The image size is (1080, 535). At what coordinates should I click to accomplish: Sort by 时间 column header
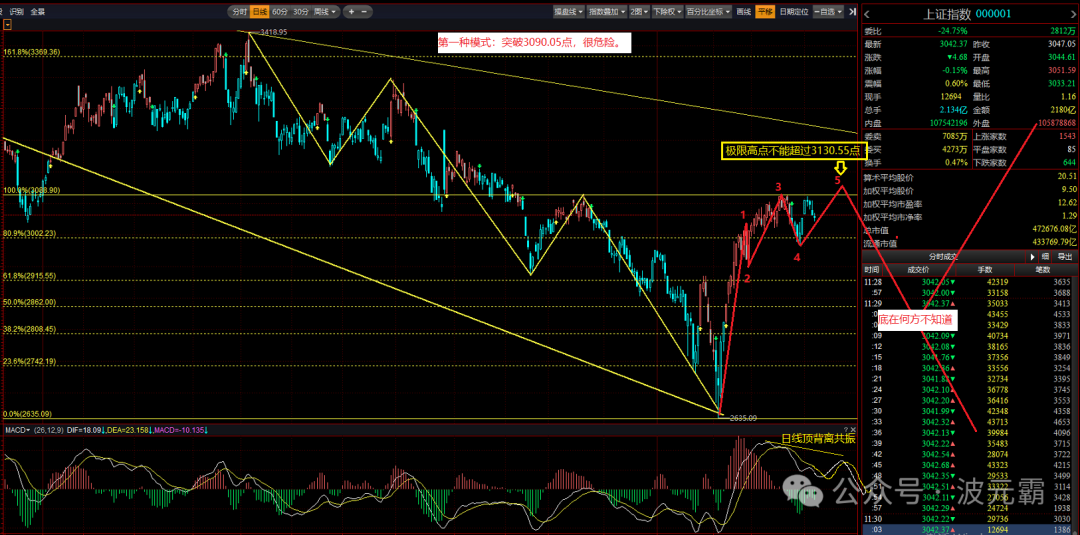point(872,270)
